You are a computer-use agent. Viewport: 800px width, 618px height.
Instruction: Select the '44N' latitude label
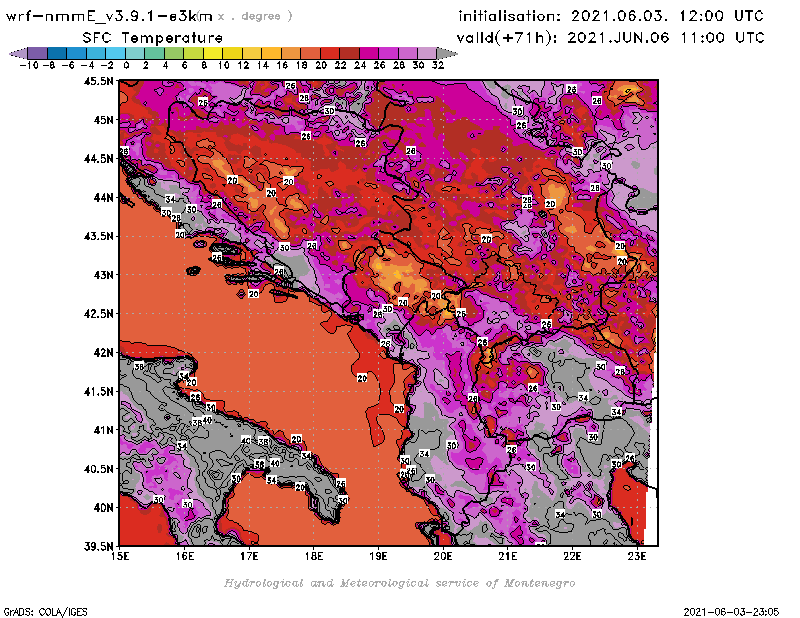[103, 197]
